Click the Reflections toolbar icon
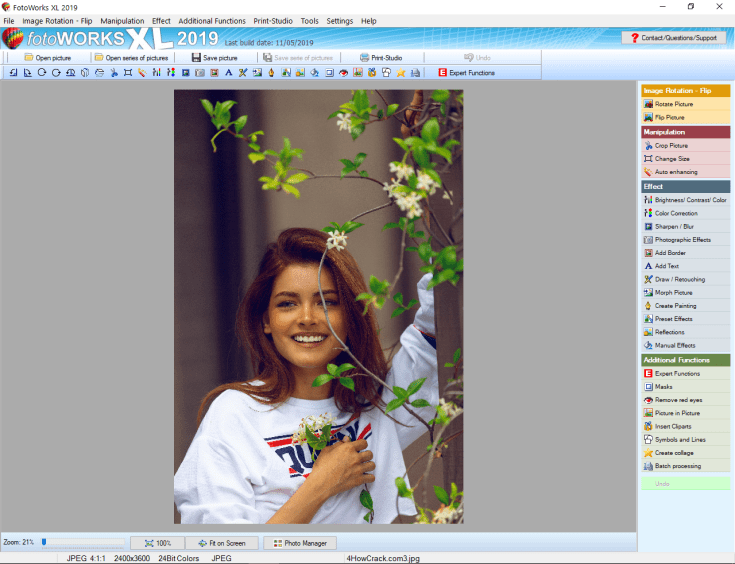 (300, 73)
